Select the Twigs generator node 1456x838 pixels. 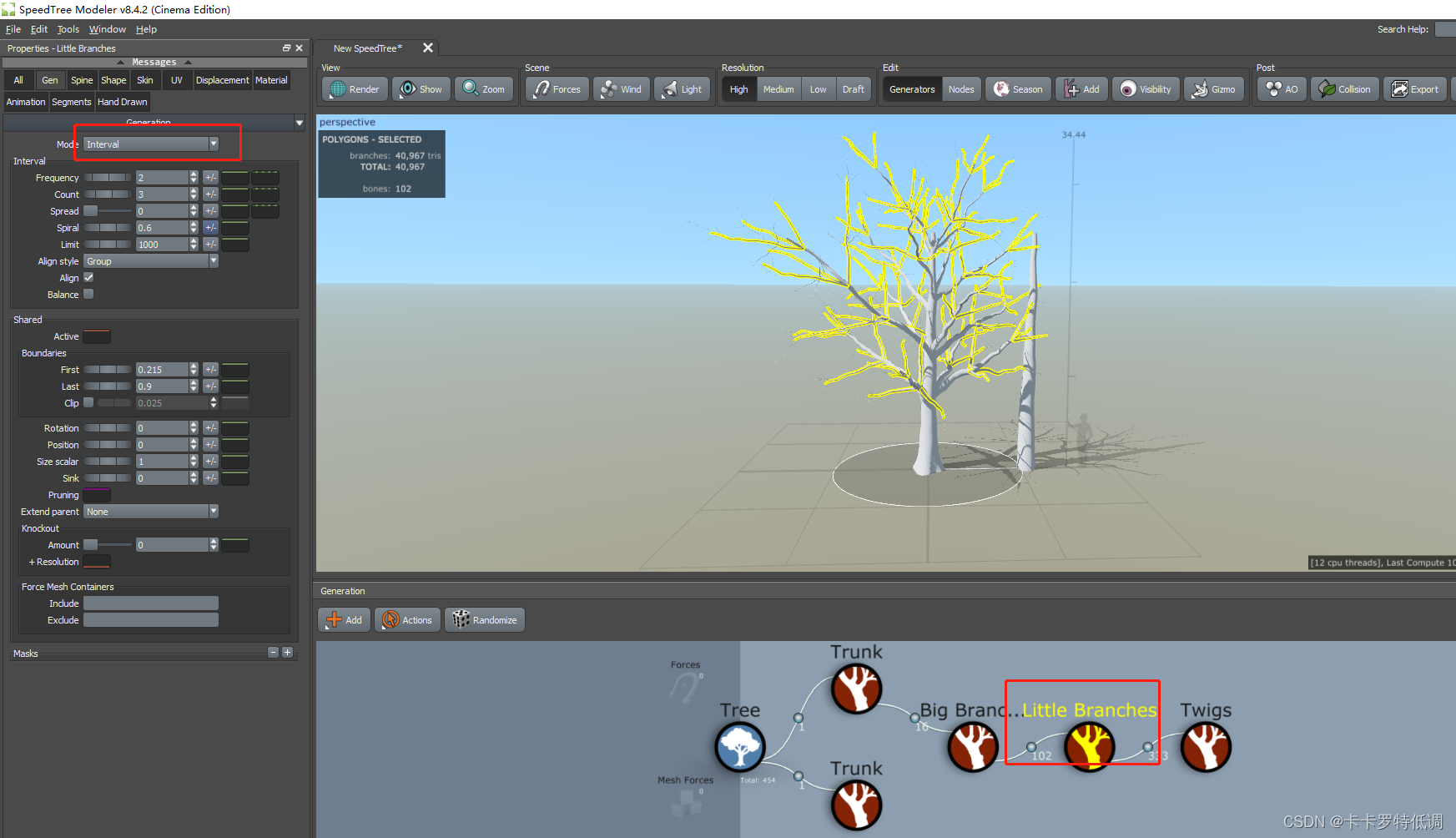[1206, 746]
